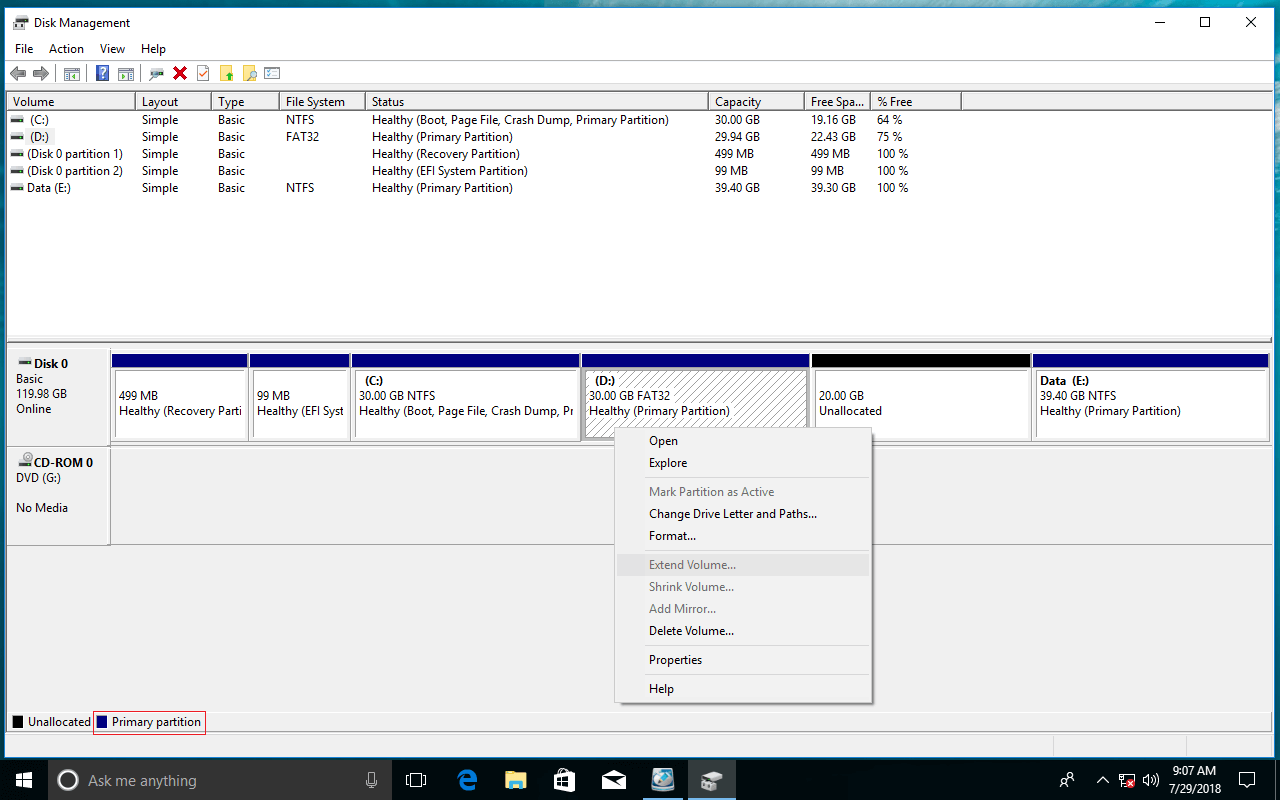Open File Explorer from the taskbar

click(x=515, y=779)
